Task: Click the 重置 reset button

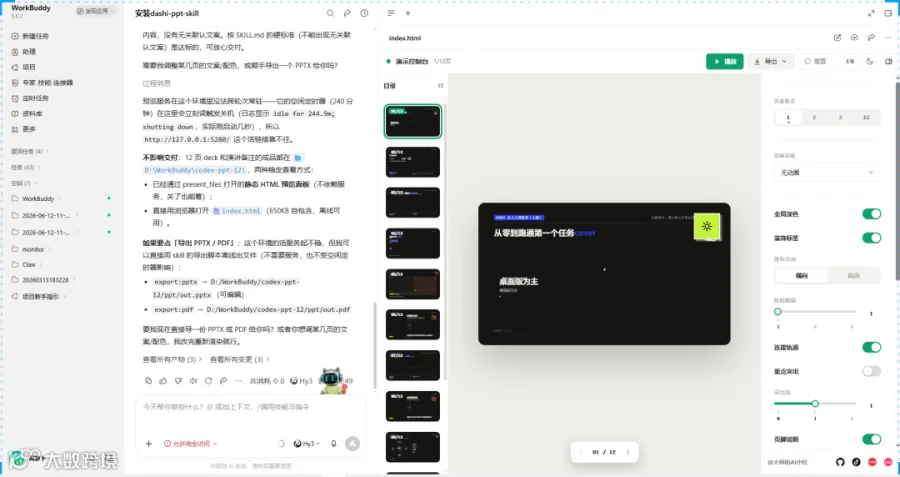Action: coord(815,61)
